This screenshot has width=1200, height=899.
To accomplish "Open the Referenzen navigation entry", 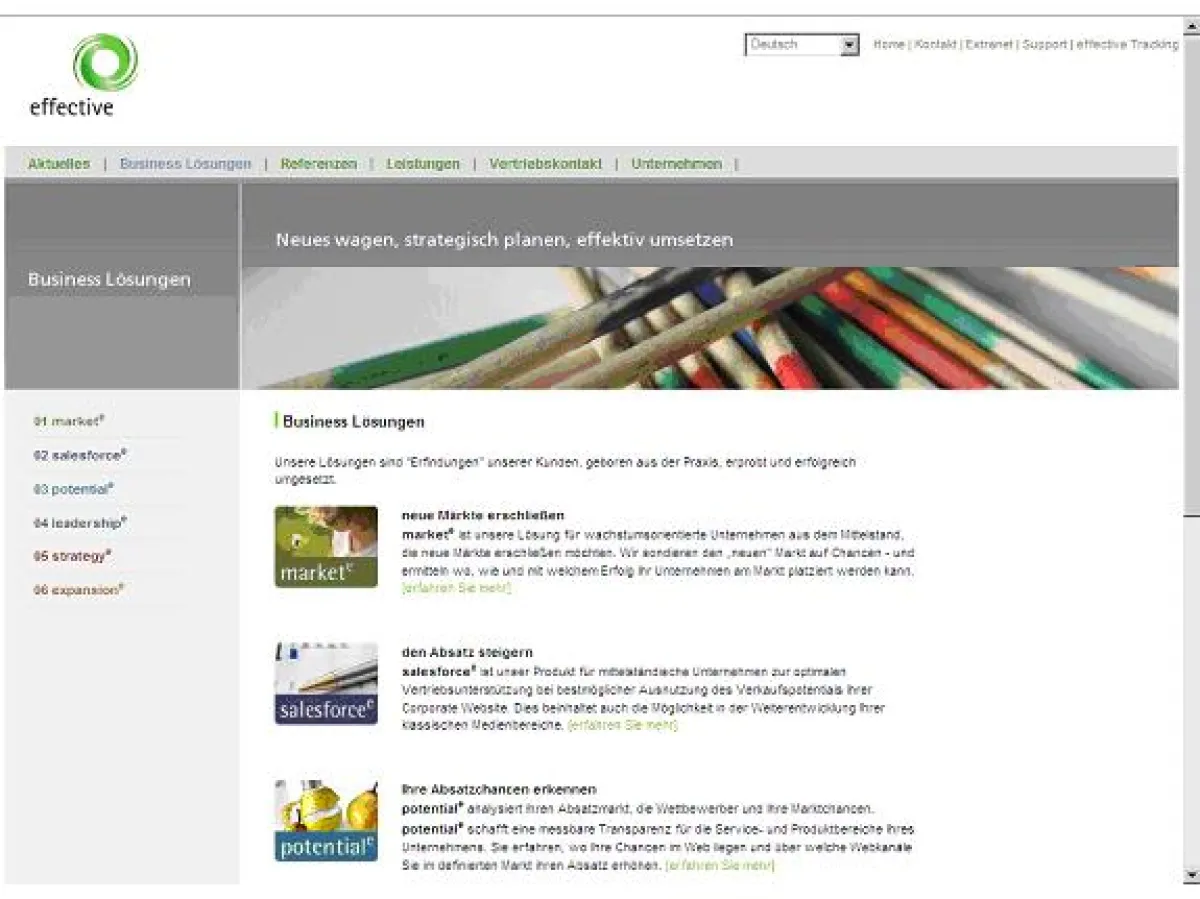I will click(319, 163).
